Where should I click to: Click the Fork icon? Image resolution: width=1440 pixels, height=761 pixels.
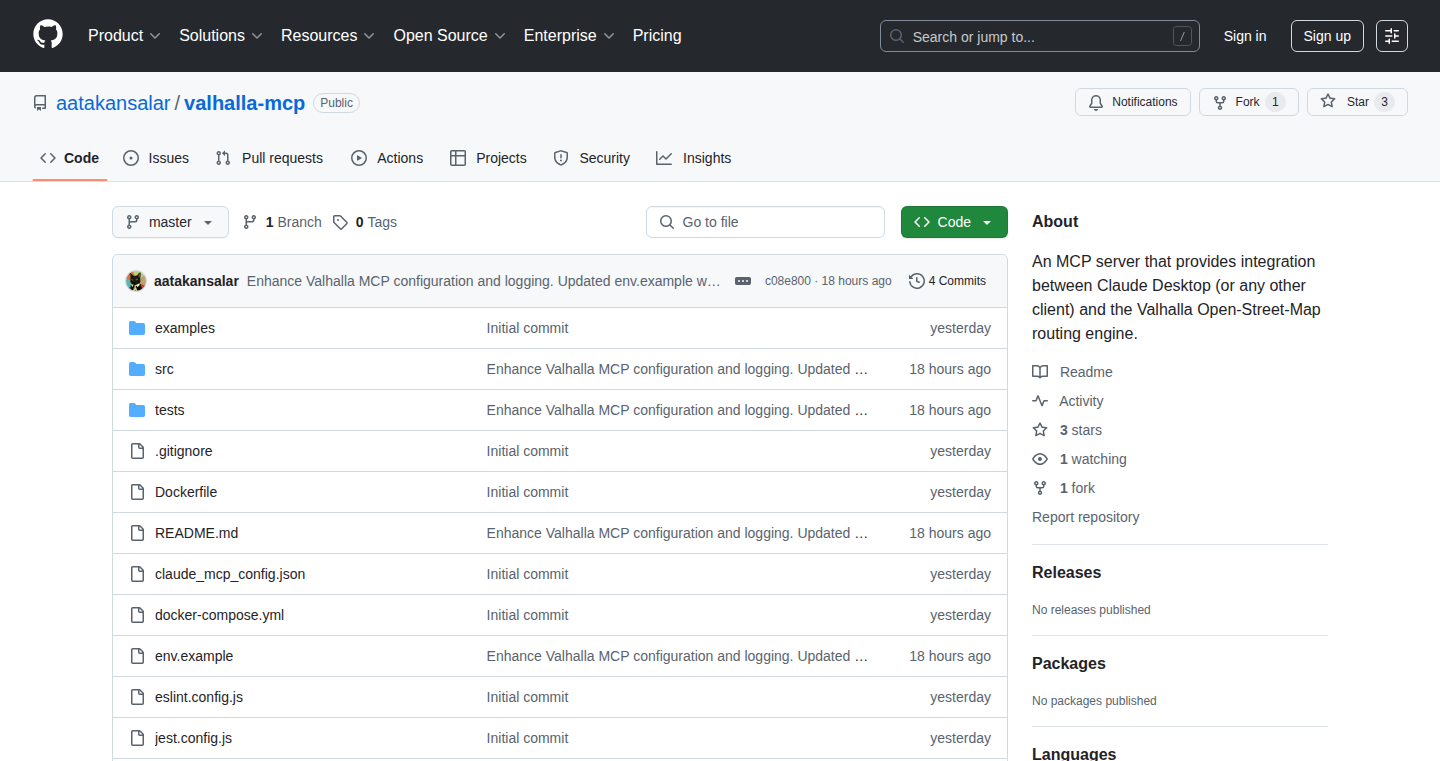pyautogui.click(x=1219, y=102)
